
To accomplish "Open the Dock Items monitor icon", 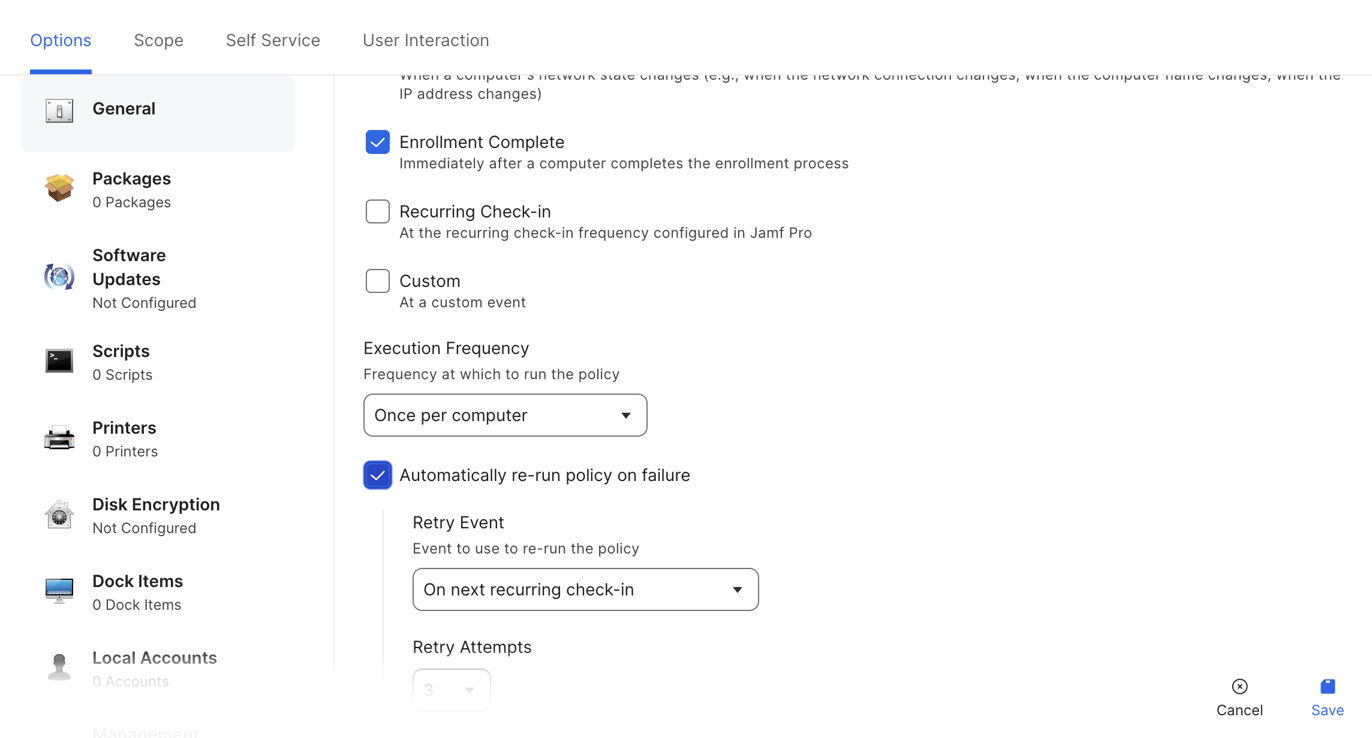I will pyautogui.click(x=59, y=591).
